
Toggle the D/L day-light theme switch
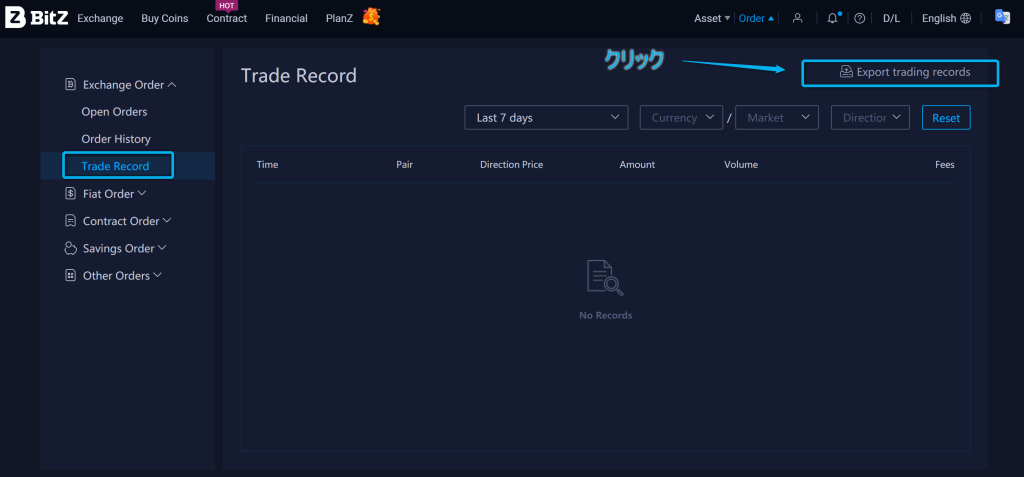click(891, 18)
